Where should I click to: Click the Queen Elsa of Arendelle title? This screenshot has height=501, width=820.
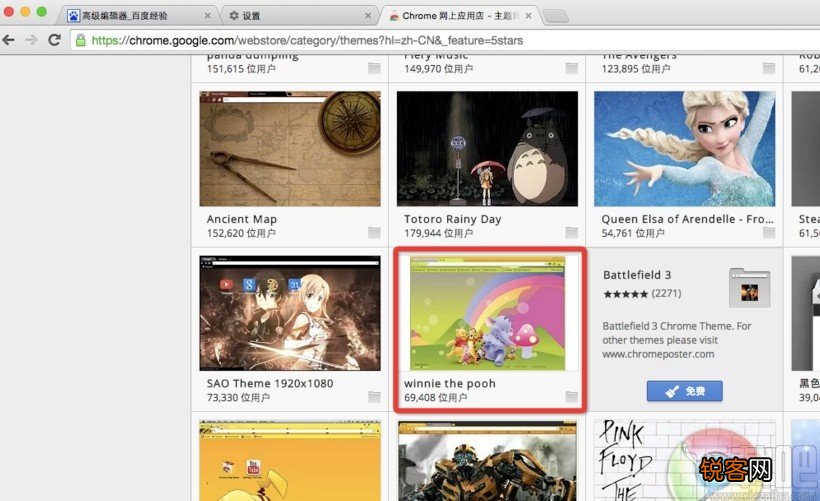[x=687, y=219]
